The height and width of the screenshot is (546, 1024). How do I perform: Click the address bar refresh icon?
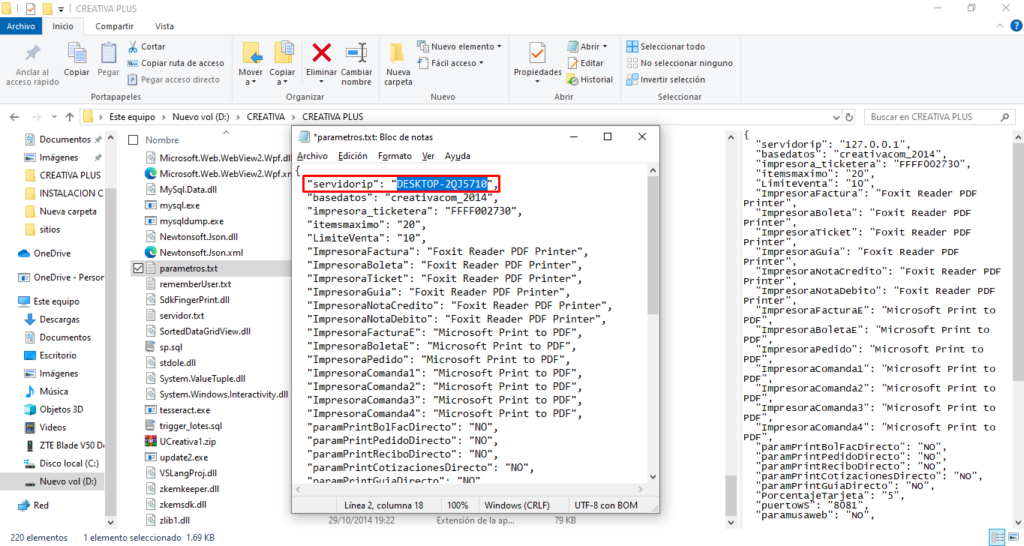pos(849,117)
